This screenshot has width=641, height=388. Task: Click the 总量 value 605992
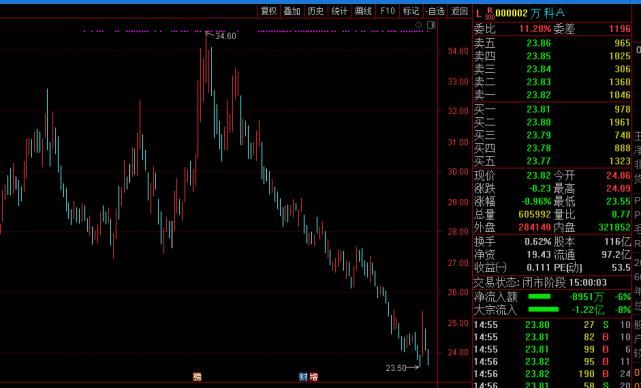[x=535, y=214]
